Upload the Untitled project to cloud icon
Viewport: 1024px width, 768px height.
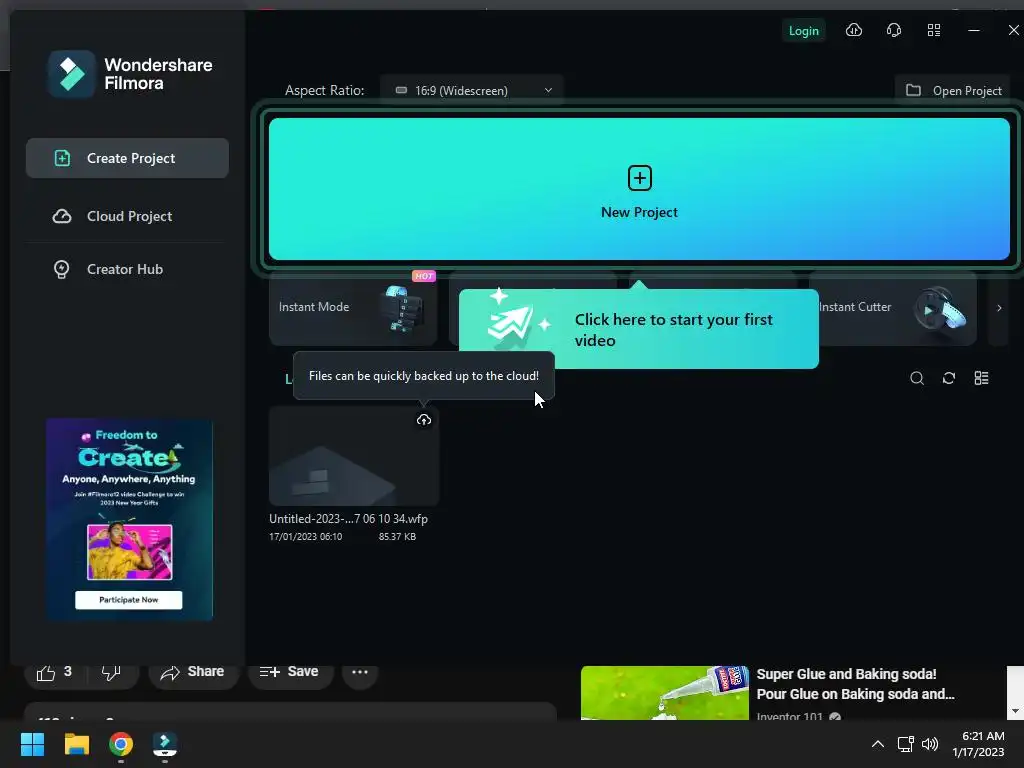(x=424, y=420)
